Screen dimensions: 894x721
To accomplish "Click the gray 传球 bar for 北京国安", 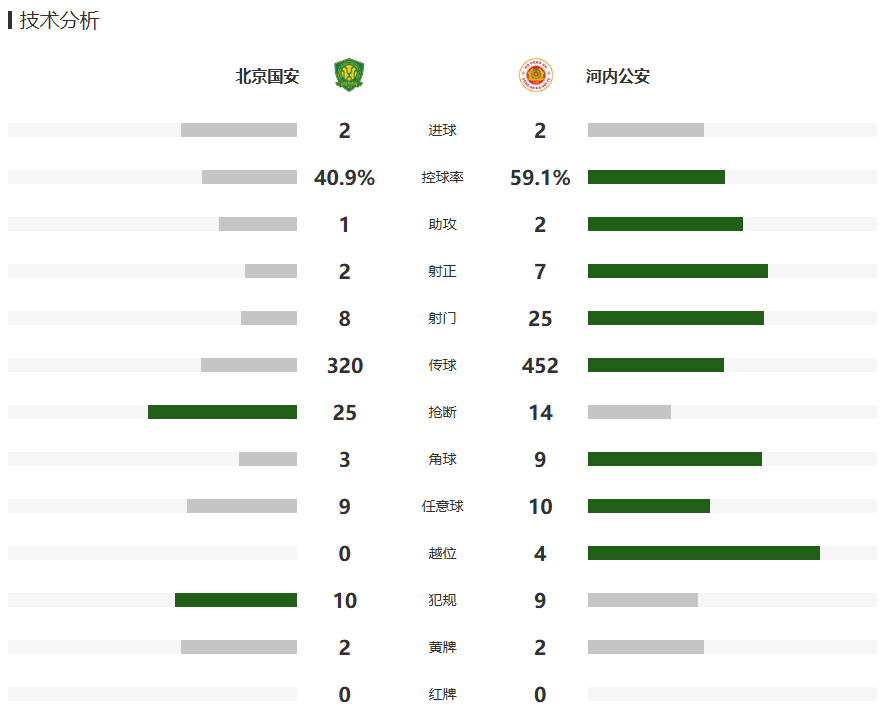I will point(249,365).
